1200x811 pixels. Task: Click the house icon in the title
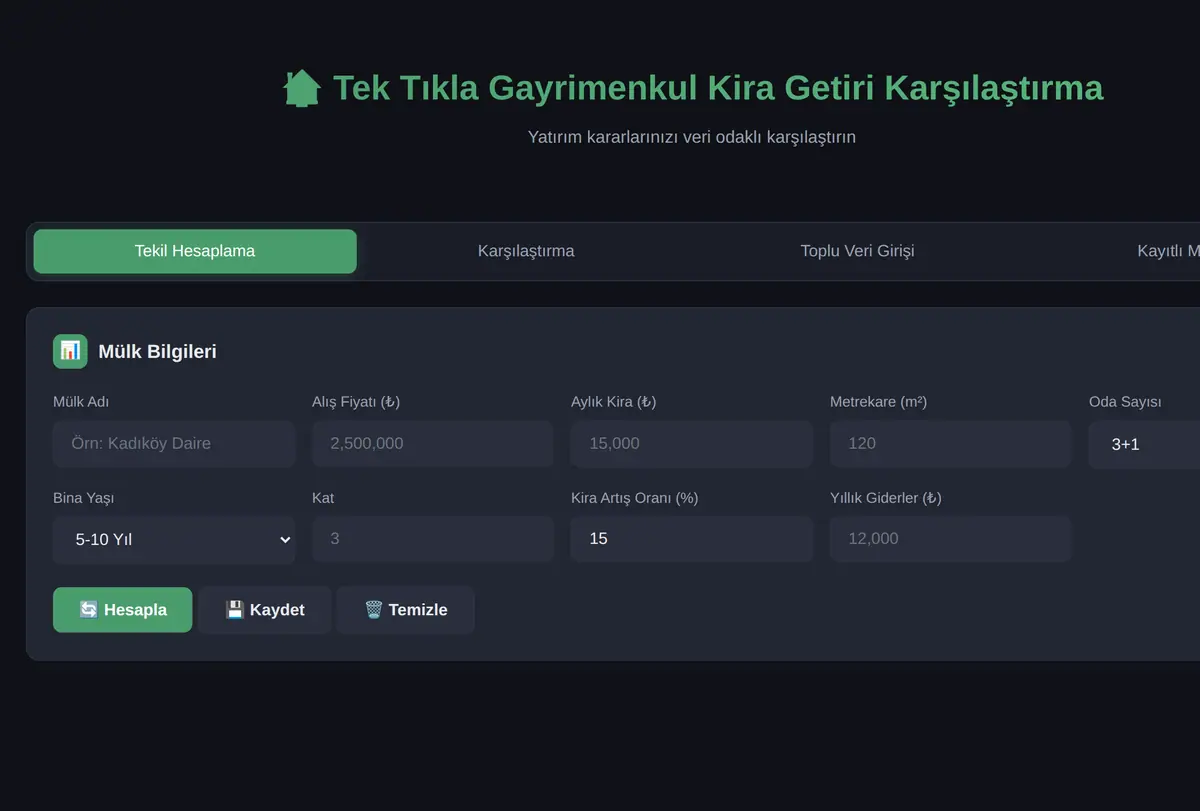point(302,88)
